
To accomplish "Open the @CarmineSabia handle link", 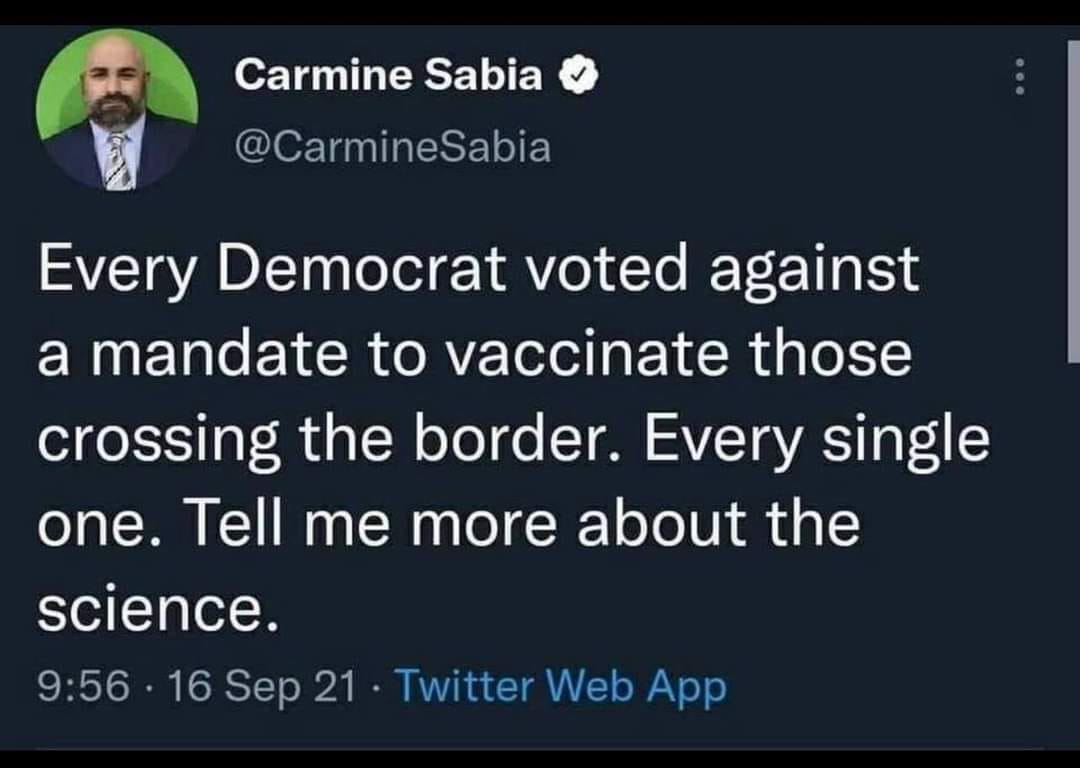I will 392,147.
